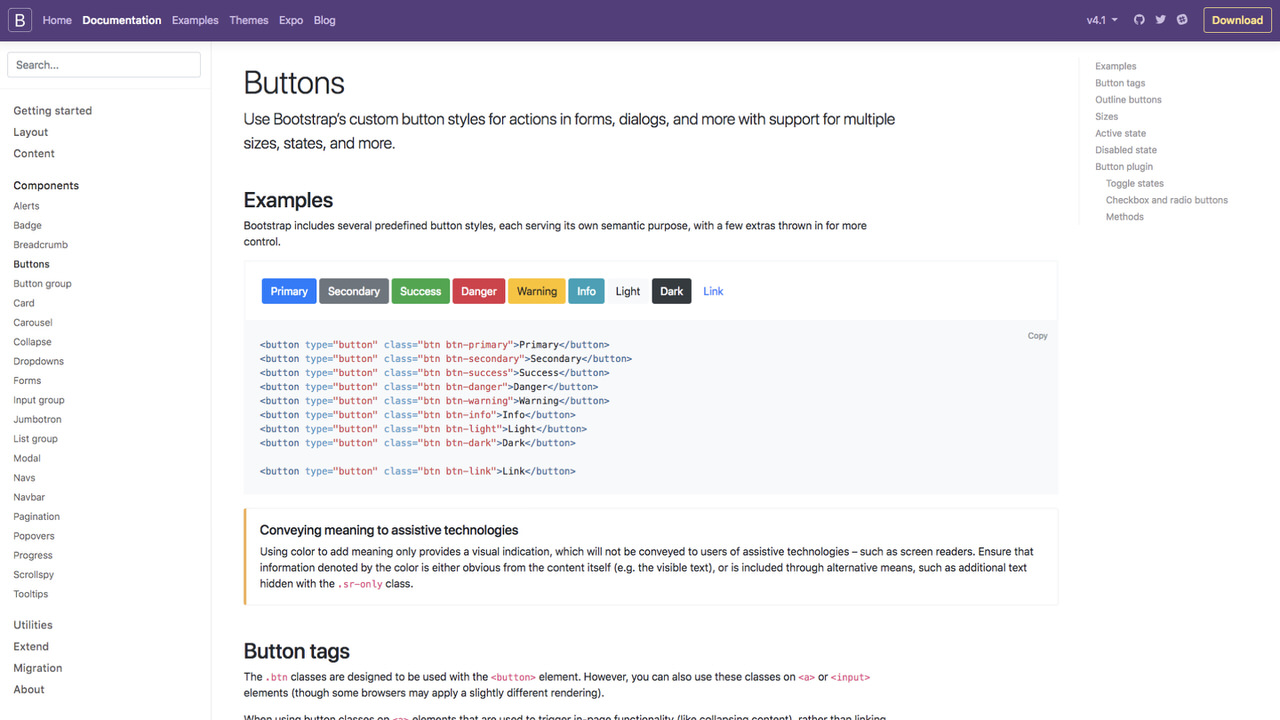Open the v4.1 version dropdown
Screen dimensions: 1280x720
[1102, 20]
